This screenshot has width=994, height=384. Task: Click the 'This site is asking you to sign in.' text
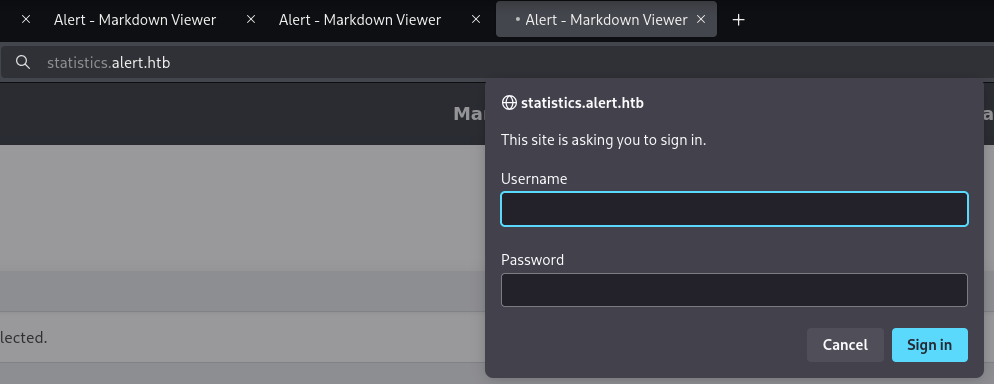(x=604, y=140)
